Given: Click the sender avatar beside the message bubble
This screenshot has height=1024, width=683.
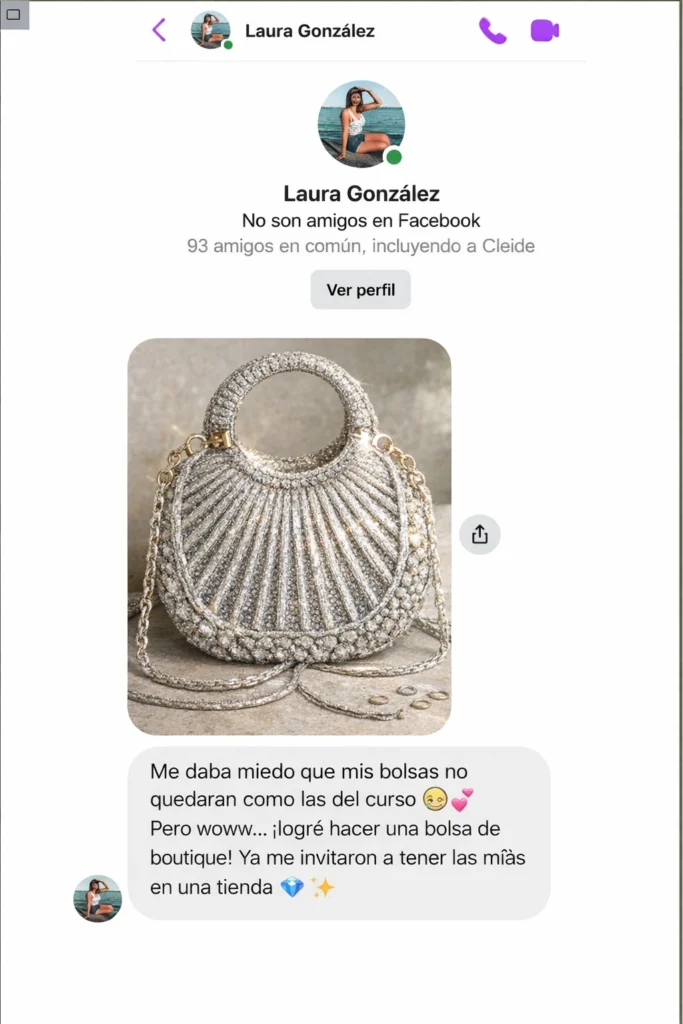Looking at the screenshot, I should pos(97,899).
